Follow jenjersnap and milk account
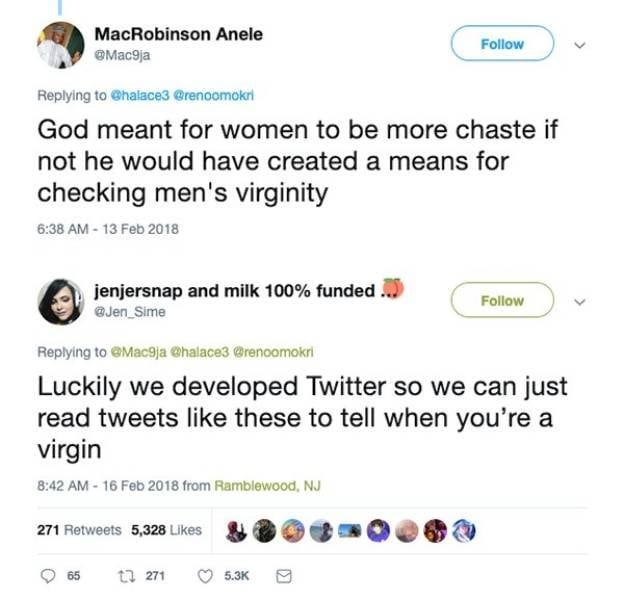Image resolution: width=624 pixels, height=600 pixels. click(502, 299)
